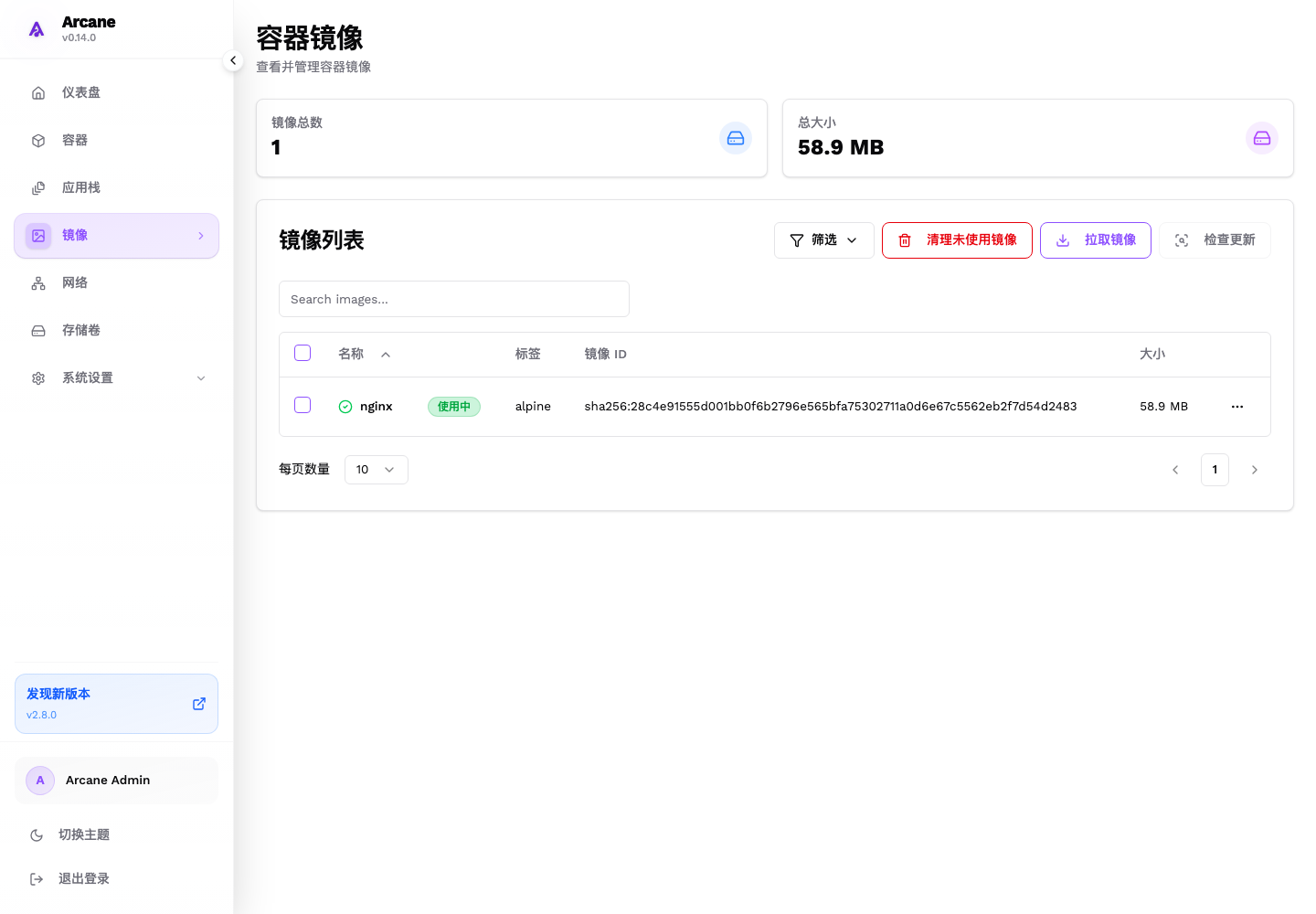Focus the Search images input field
1316x914 pixels.
[x=454, y=299]
